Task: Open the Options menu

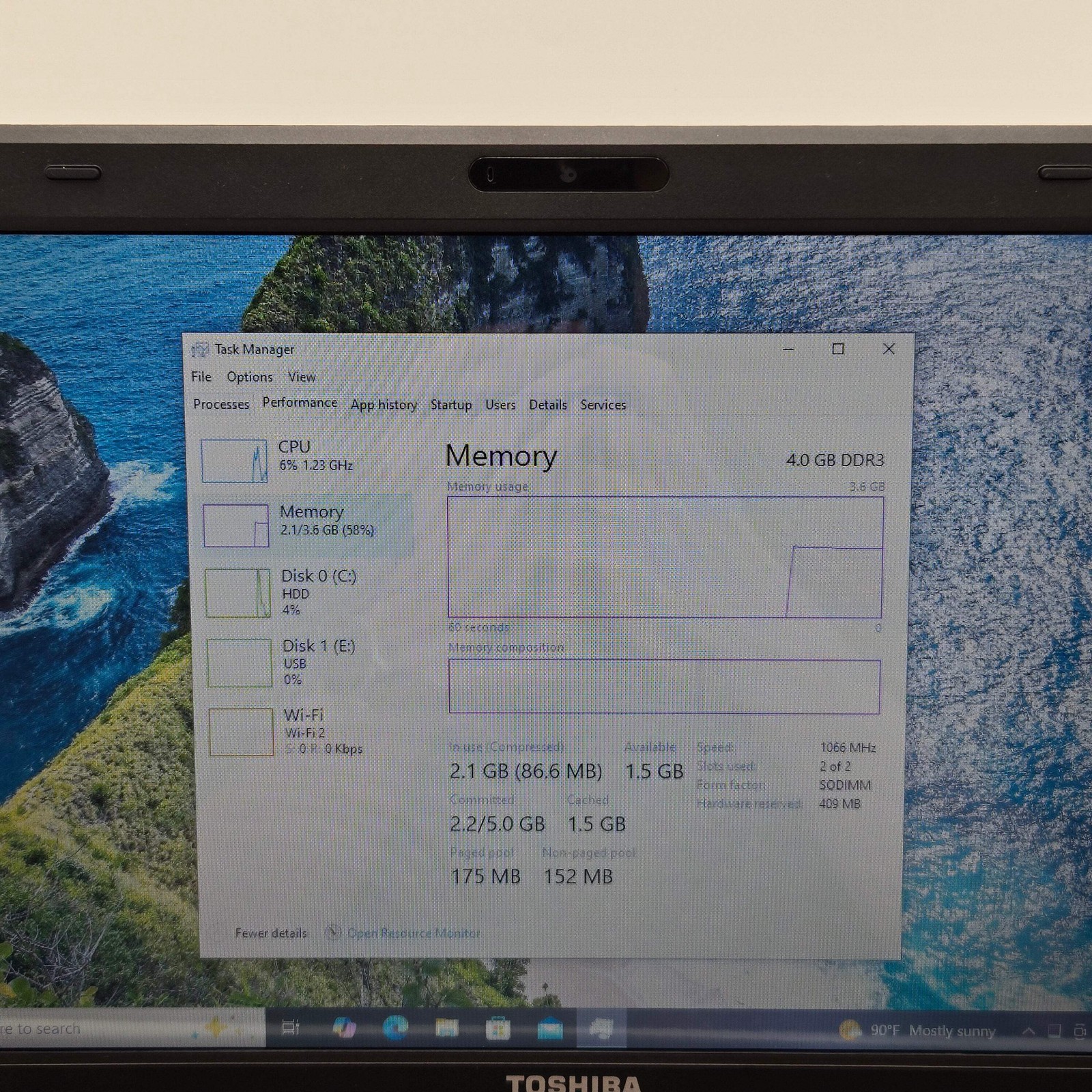Action: 250,377
